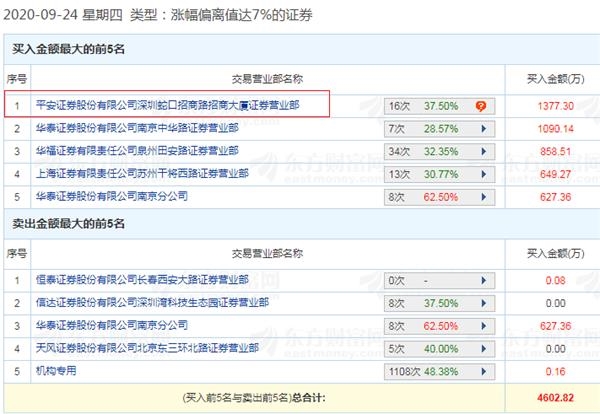600x414 pixels.
Task: Expand arrow in the 0次 box for 恒泰证券
Action: point(484,280)
